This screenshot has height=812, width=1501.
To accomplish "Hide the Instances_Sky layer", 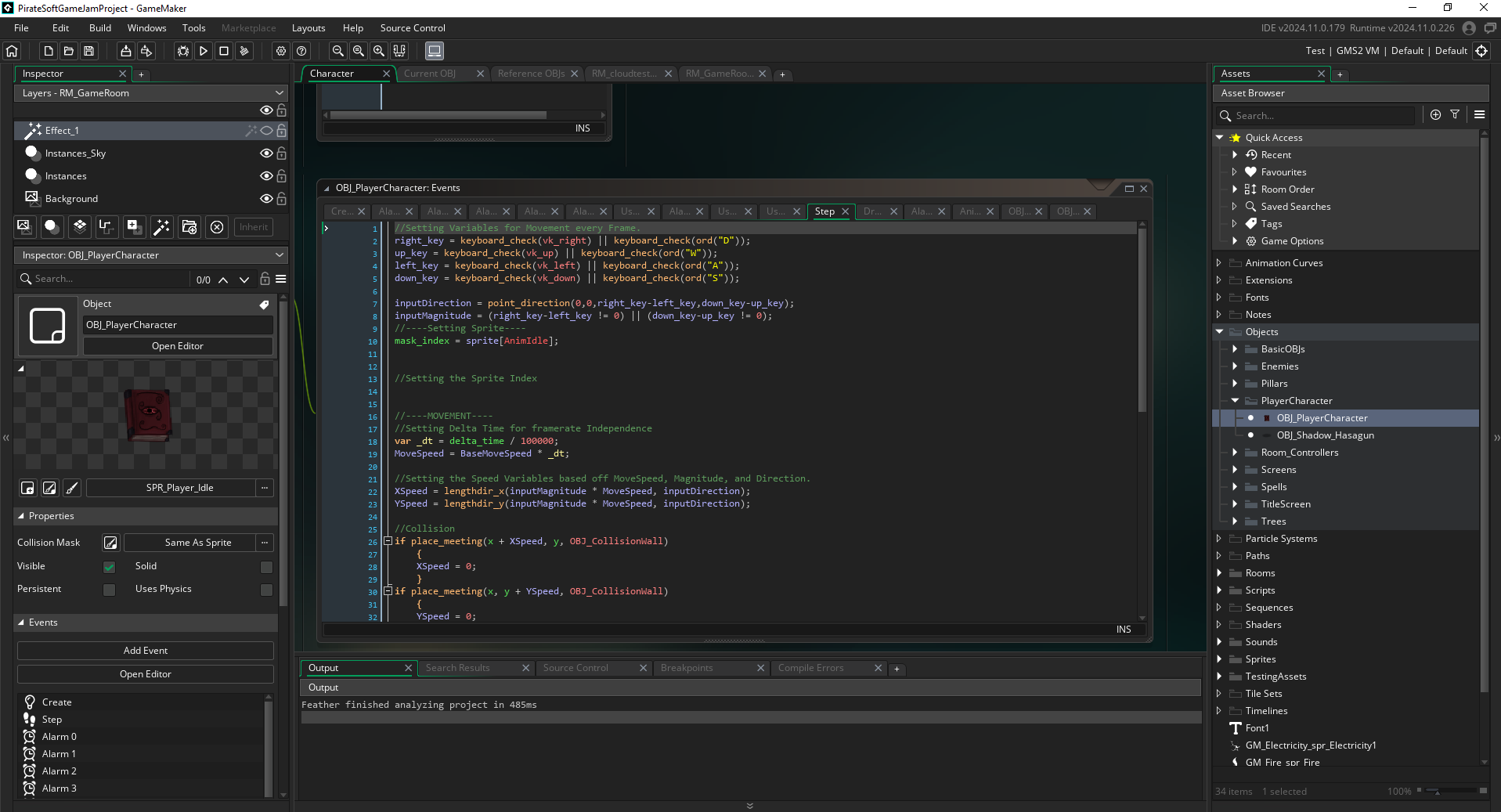I will pyautogui.click(x=266, y=153).
